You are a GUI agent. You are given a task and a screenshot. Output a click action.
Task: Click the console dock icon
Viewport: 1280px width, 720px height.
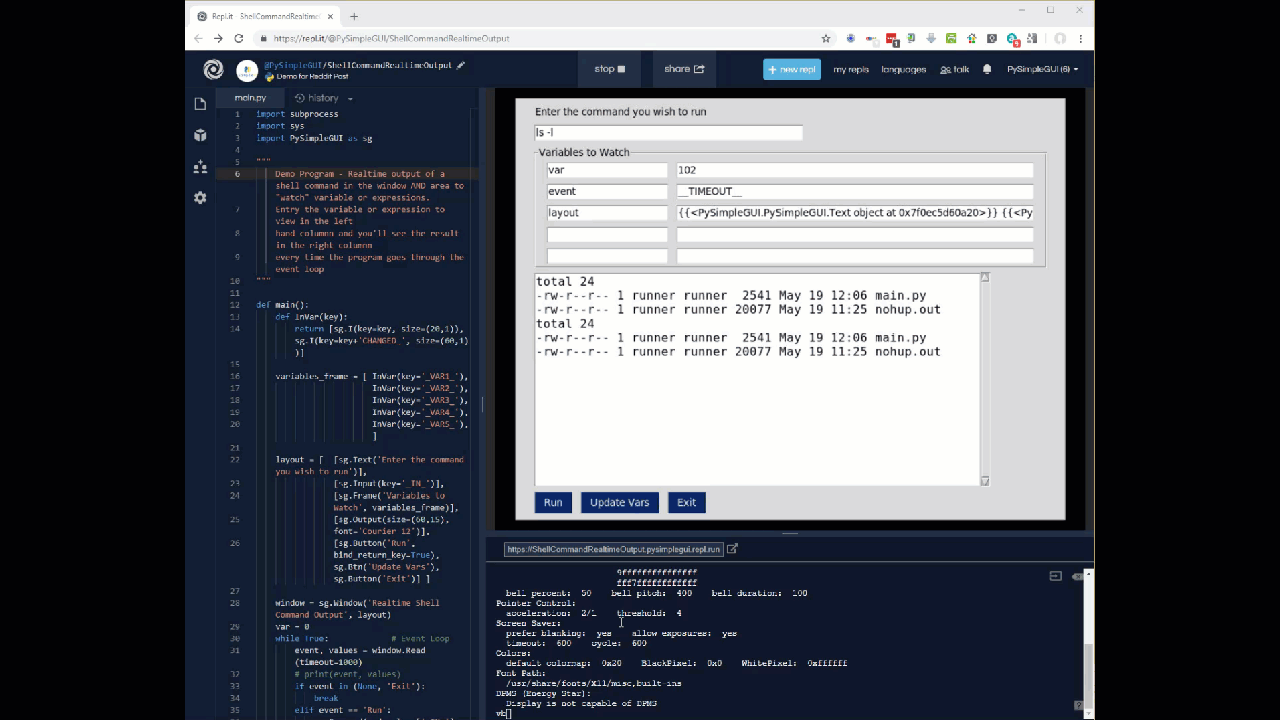[1055, 576]
